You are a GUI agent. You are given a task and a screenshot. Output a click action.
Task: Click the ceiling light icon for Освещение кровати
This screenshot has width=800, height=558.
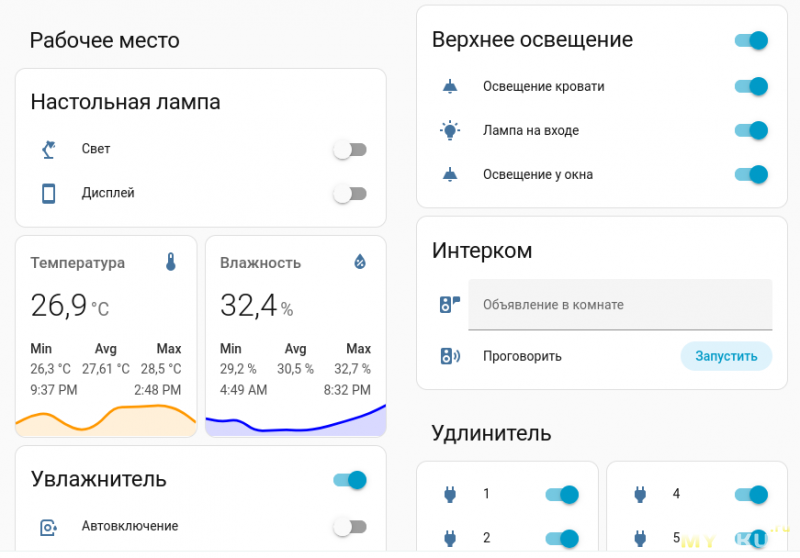coord(450,87)
